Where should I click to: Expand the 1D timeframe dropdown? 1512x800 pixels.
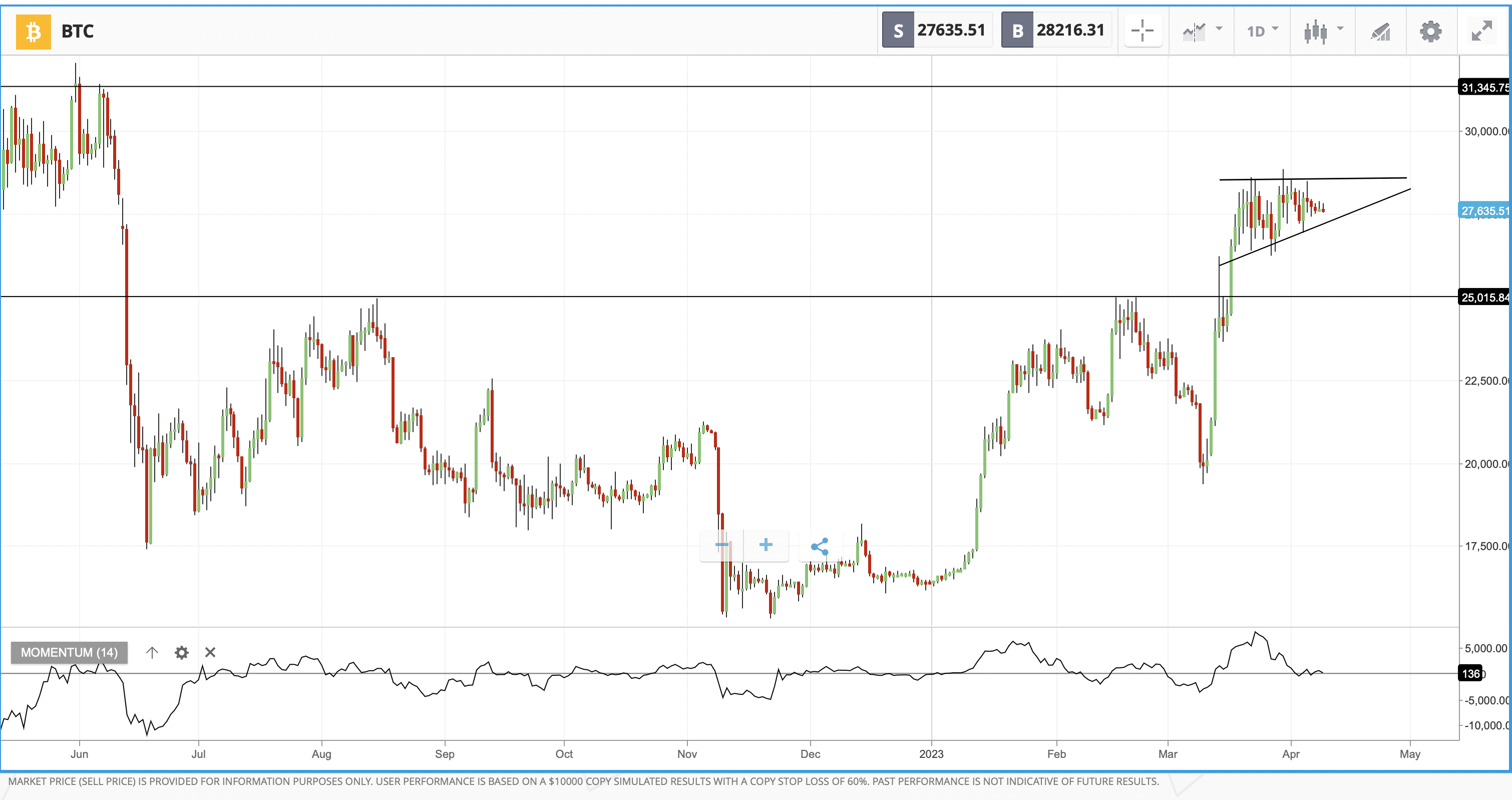(x=1261, y=31)
